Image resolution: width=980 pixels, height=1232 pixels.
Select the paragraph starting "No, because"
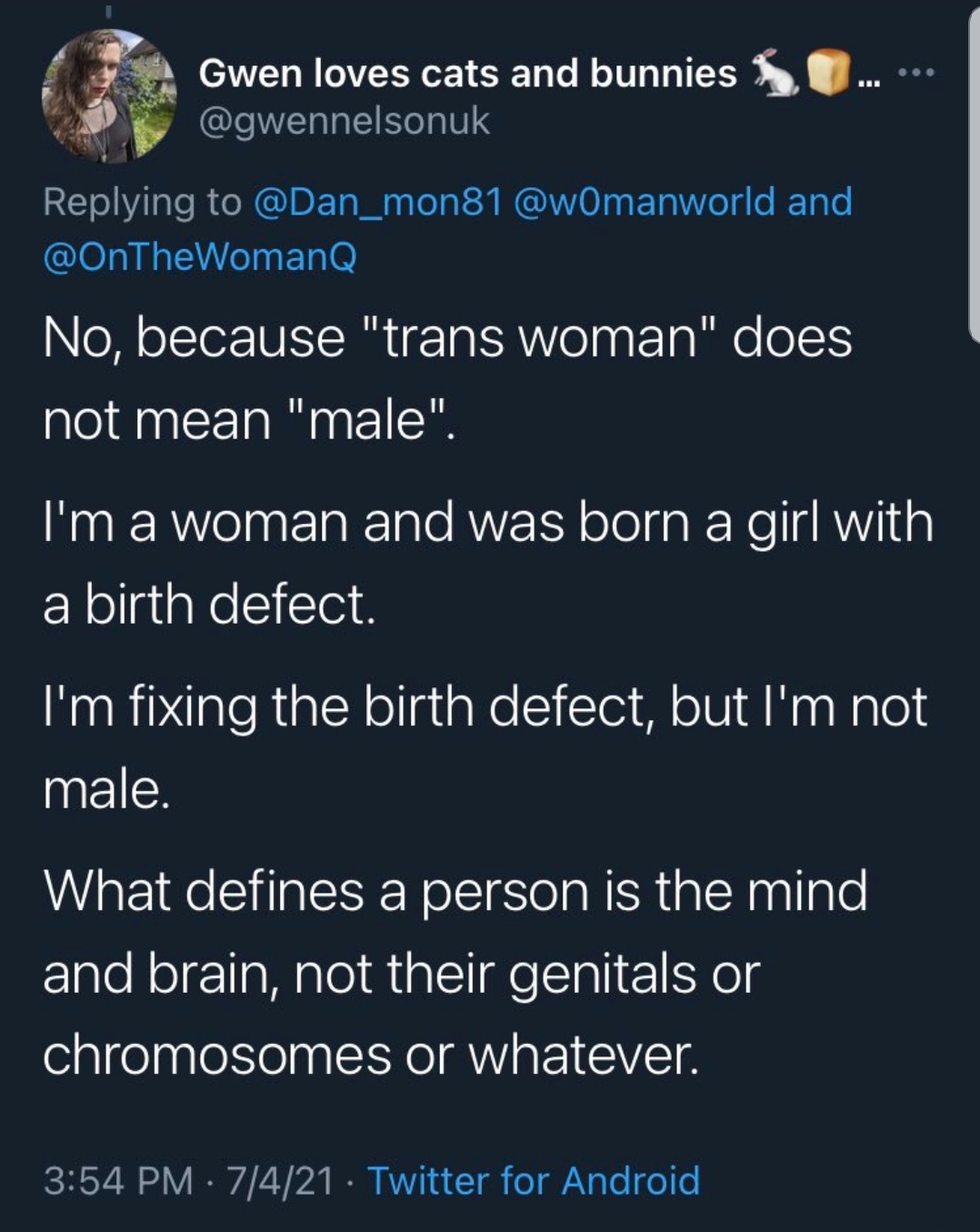click(x=447, y=379)
